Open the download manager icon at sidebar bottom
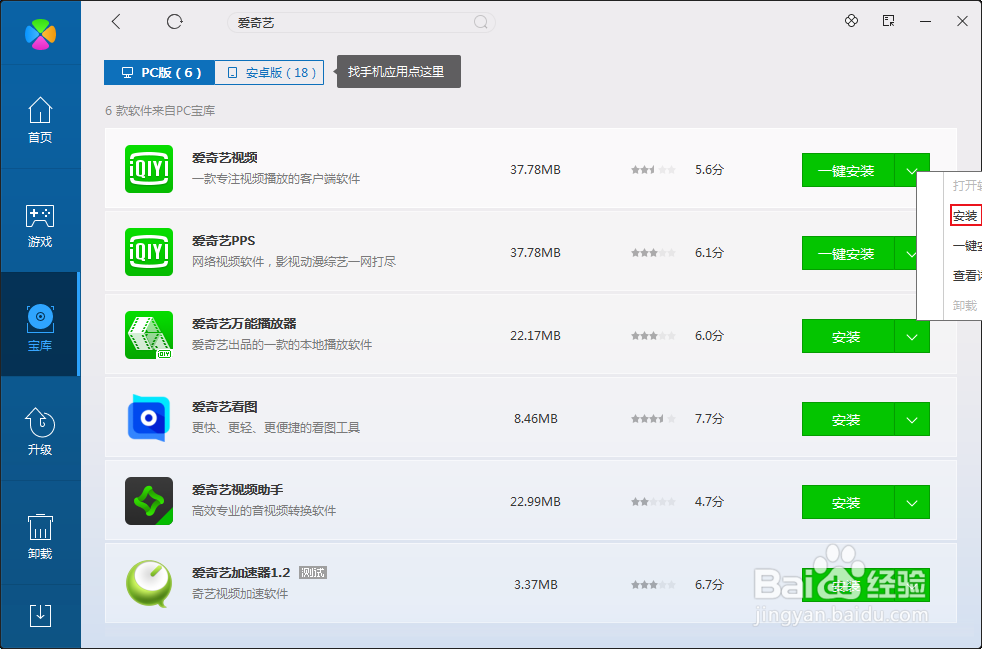 (40, 616)
